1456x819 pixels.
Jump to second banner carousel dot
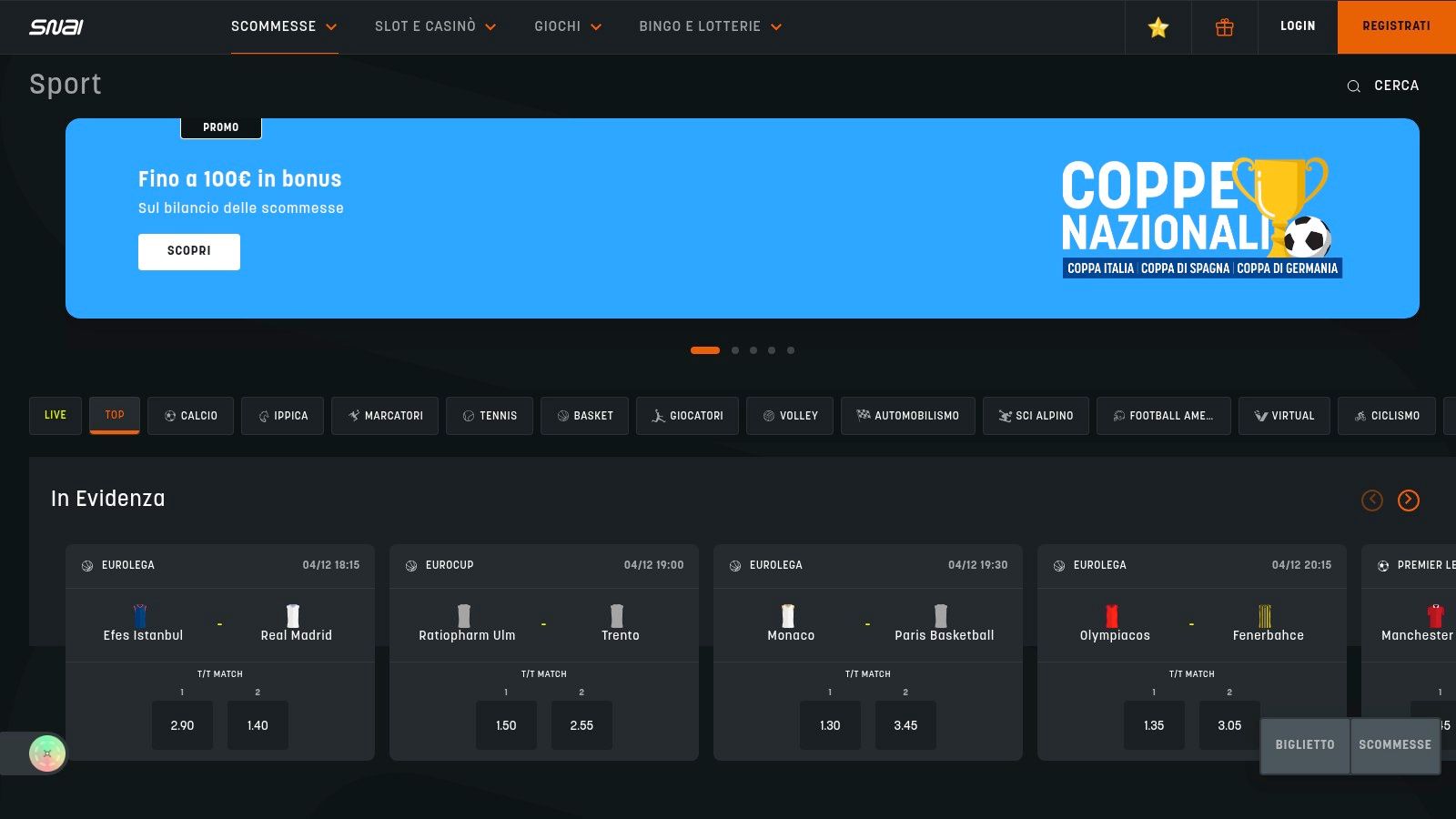tap(735, 350)
